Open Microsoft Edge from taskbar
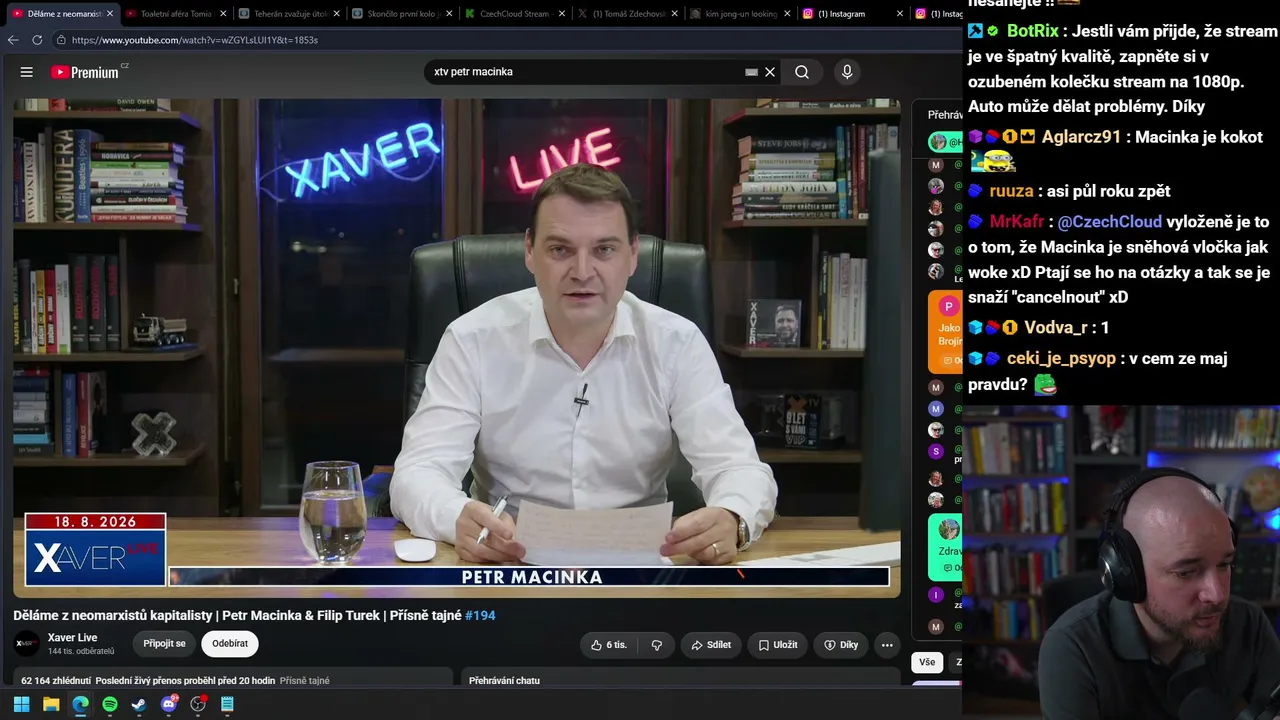Viewport: 1280px width, 720px height. pyautogui.click(x=80, y=704)
